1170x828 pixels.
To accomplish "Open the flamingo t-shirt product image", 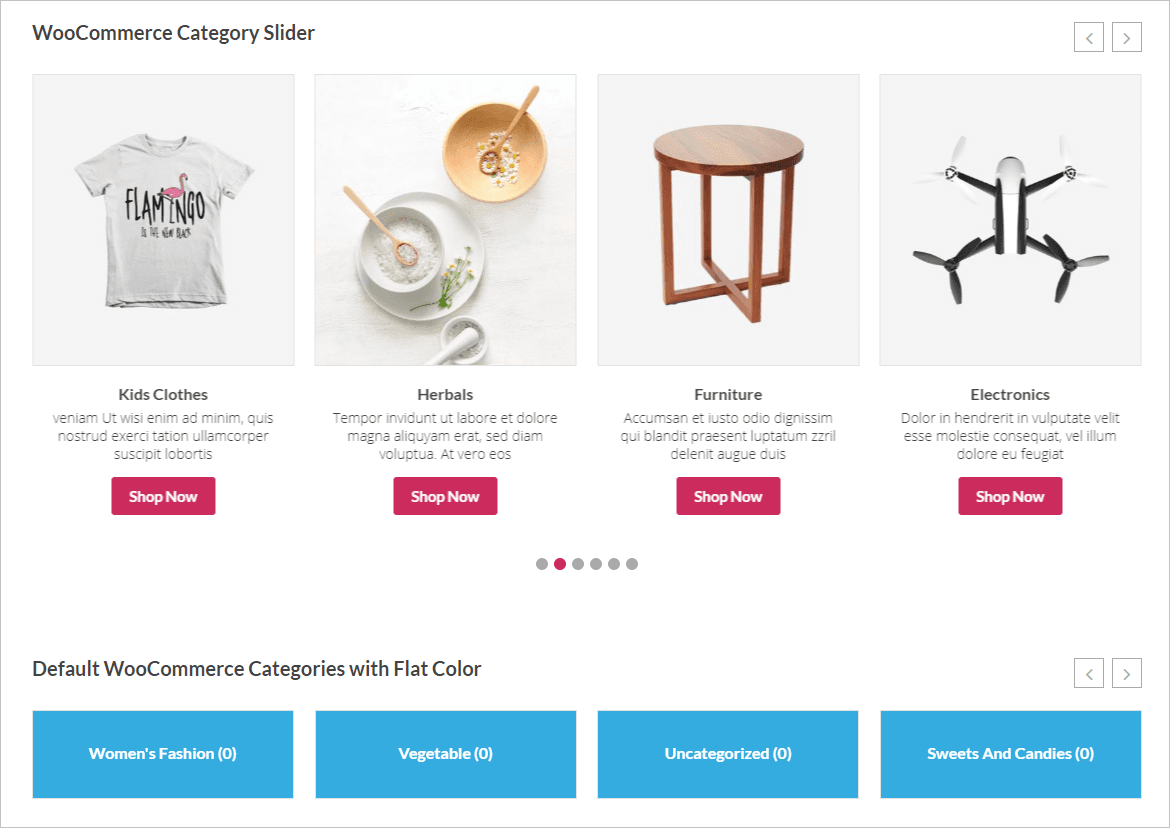I will point(163,220).
